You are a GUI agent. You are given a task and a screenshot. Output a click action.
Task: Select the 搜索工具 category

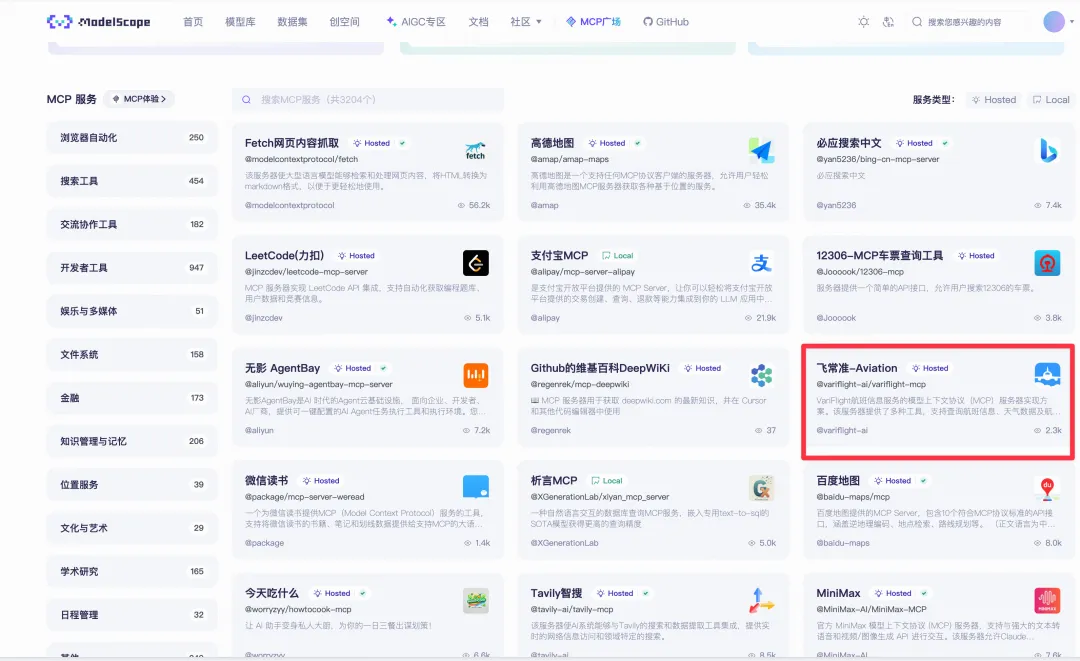point(132,181)
